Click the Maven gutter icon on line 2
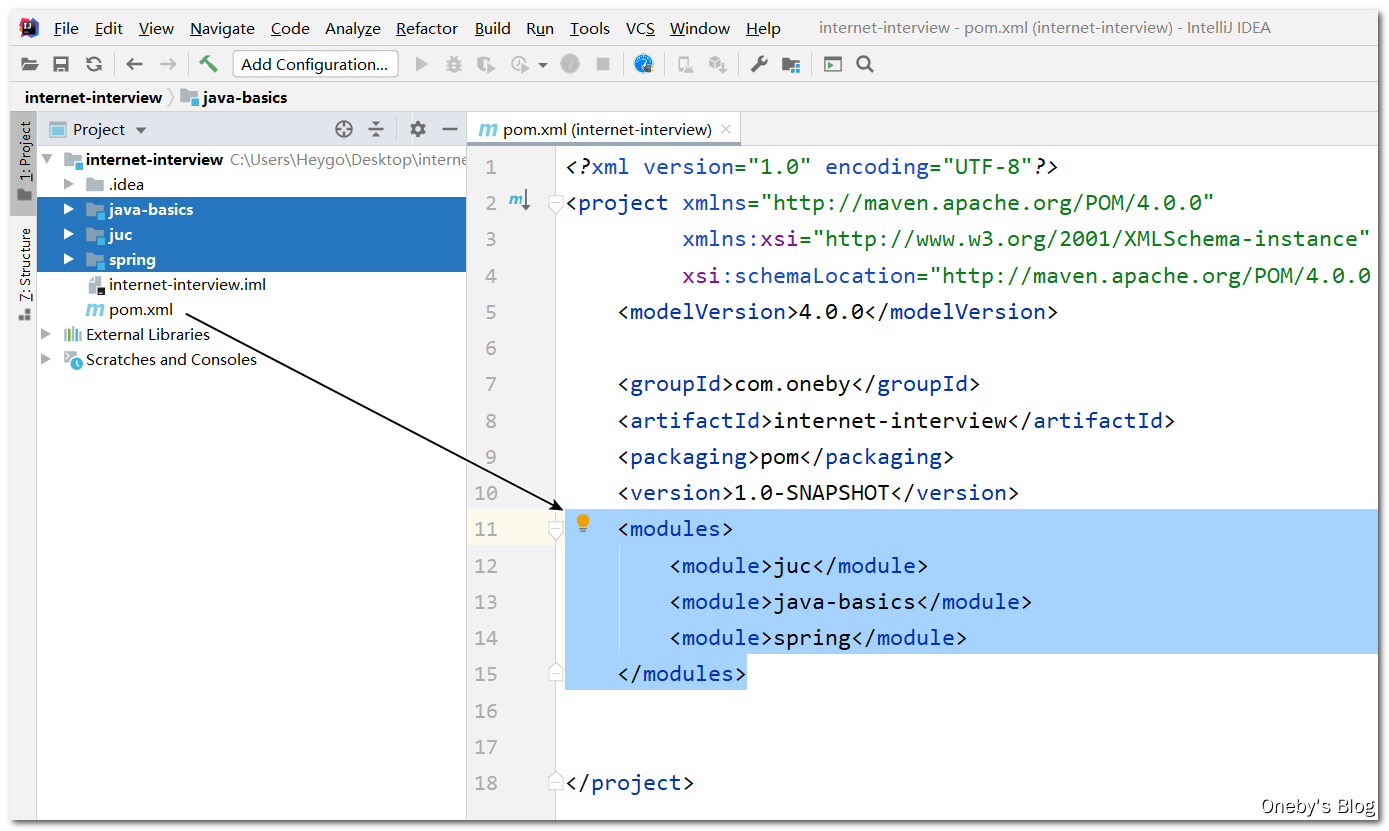Screen dimensions: 1389x831 coord(518,201)
